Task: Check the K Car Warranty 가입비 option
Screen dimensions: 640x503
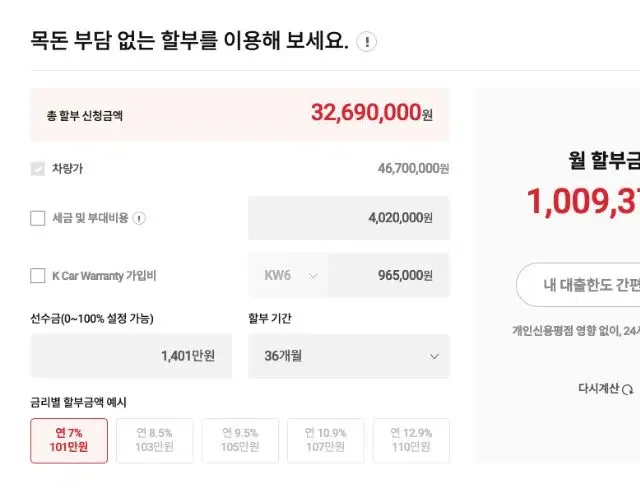Action: 38,275
